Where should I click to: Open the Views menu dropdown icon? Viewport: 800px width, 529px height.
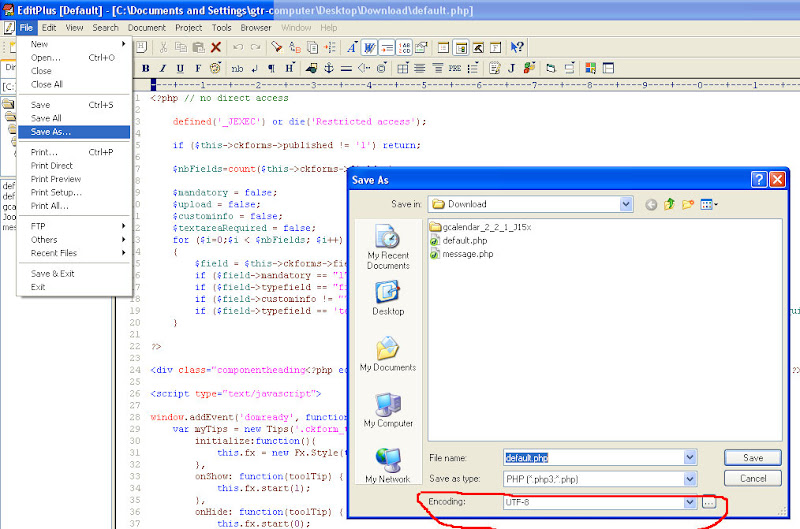tap(709, 205)
